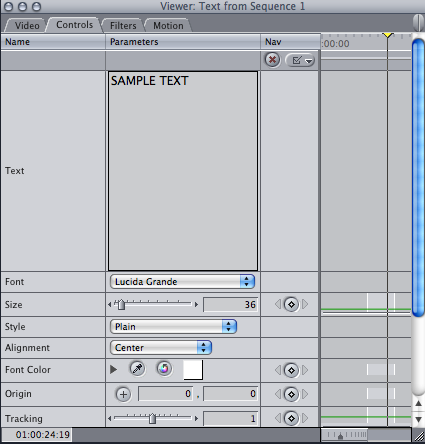Open the Alignment dropdown showing Center
The height and width of the screenshot is (444, 425).
[x=161, y=348]
